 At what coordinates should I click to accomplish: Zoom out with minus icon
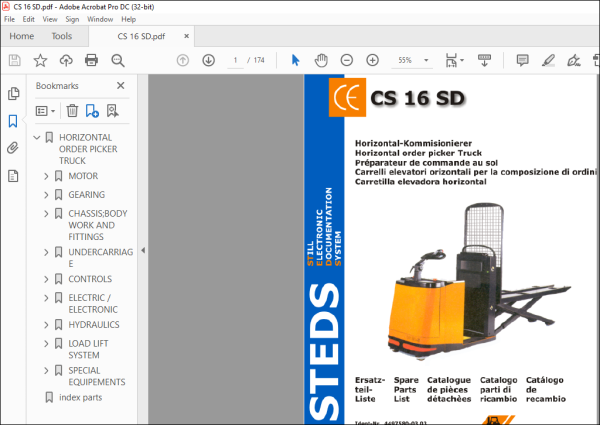347,60
